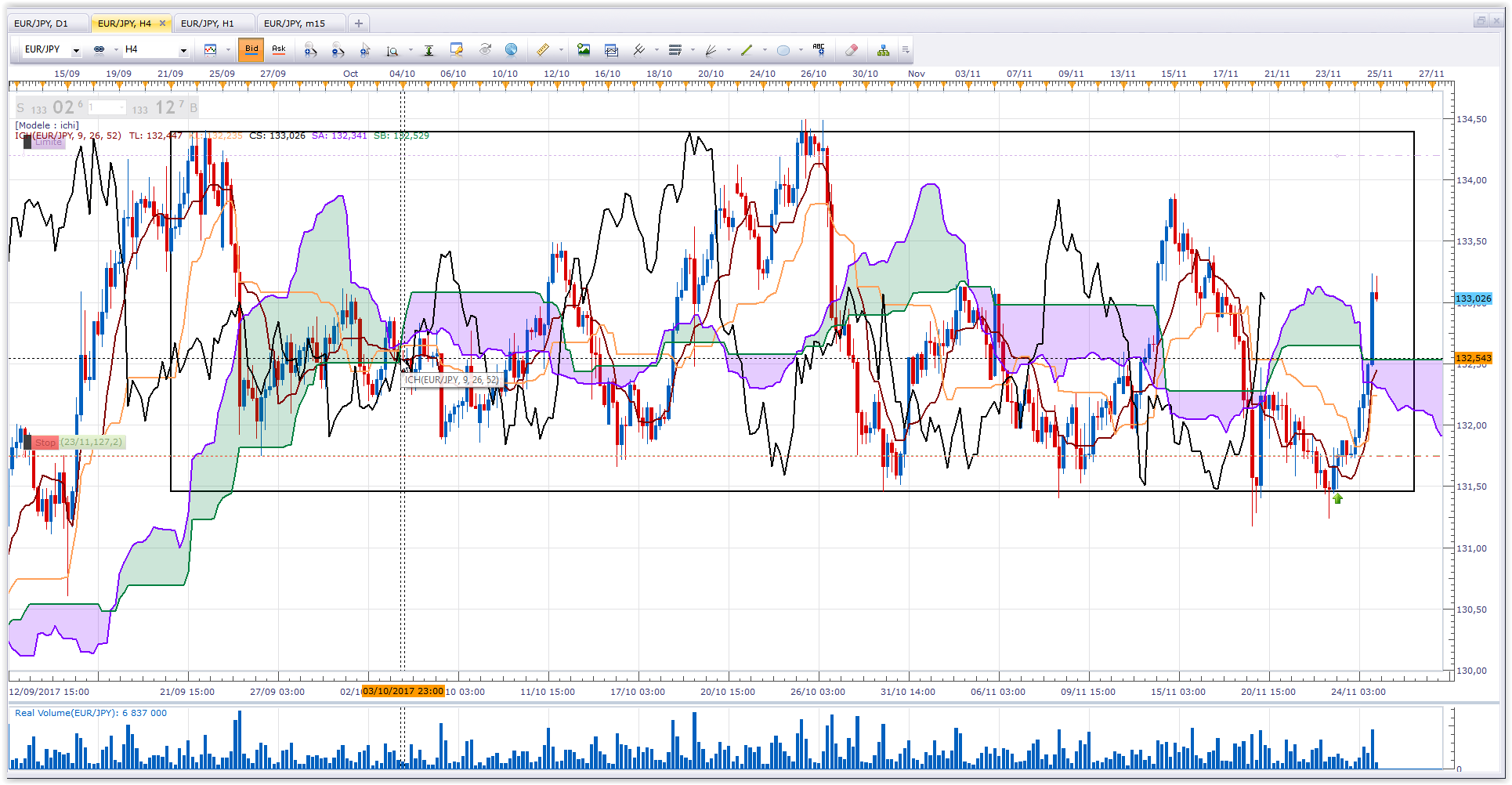This screenshot has width=1512, height=785.
Task: Expand the chart link options arrow
Action: 116,49
